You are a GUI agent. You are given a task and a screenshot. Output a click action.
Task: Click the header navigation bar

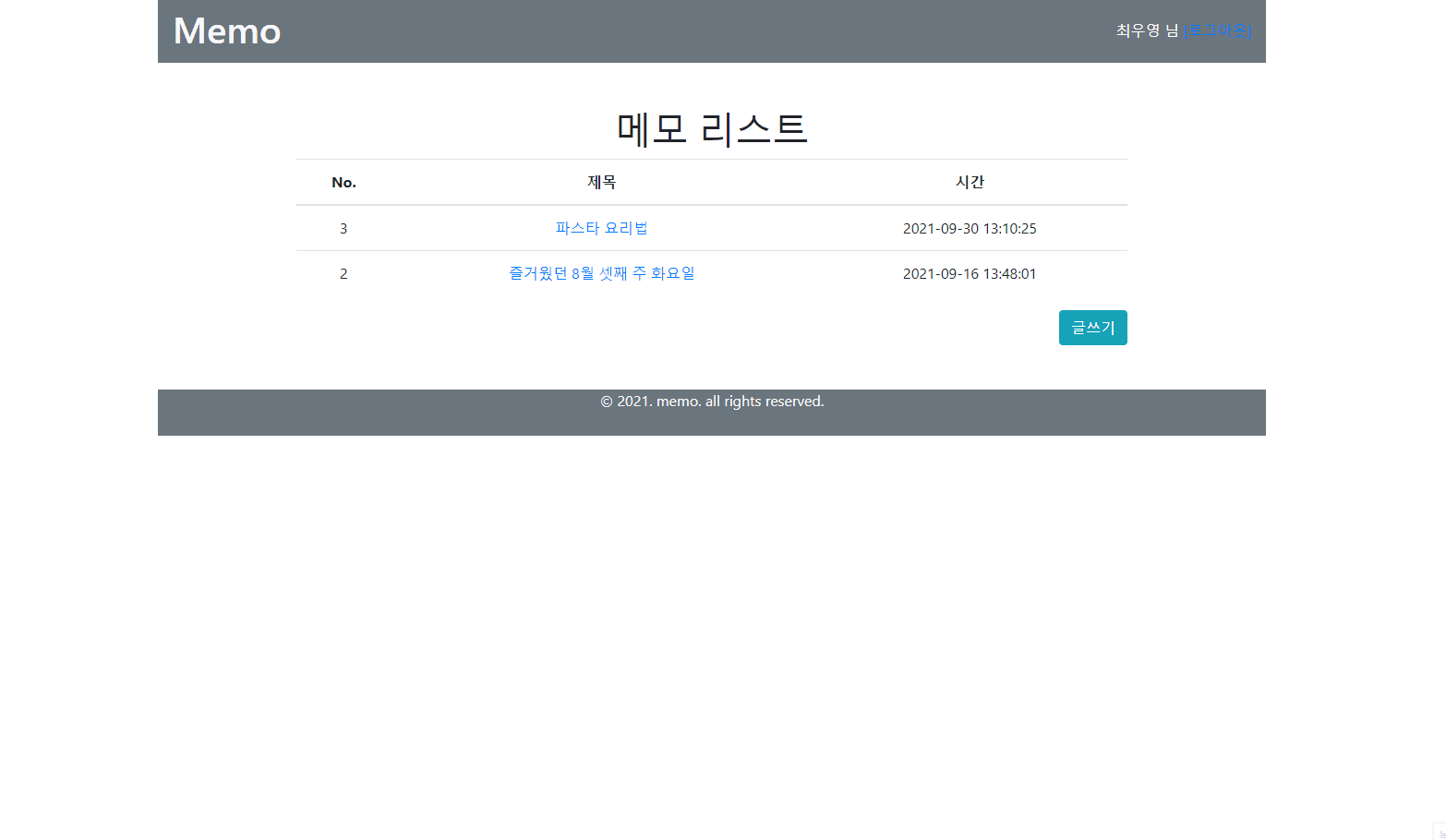click(x=712, y=30)
